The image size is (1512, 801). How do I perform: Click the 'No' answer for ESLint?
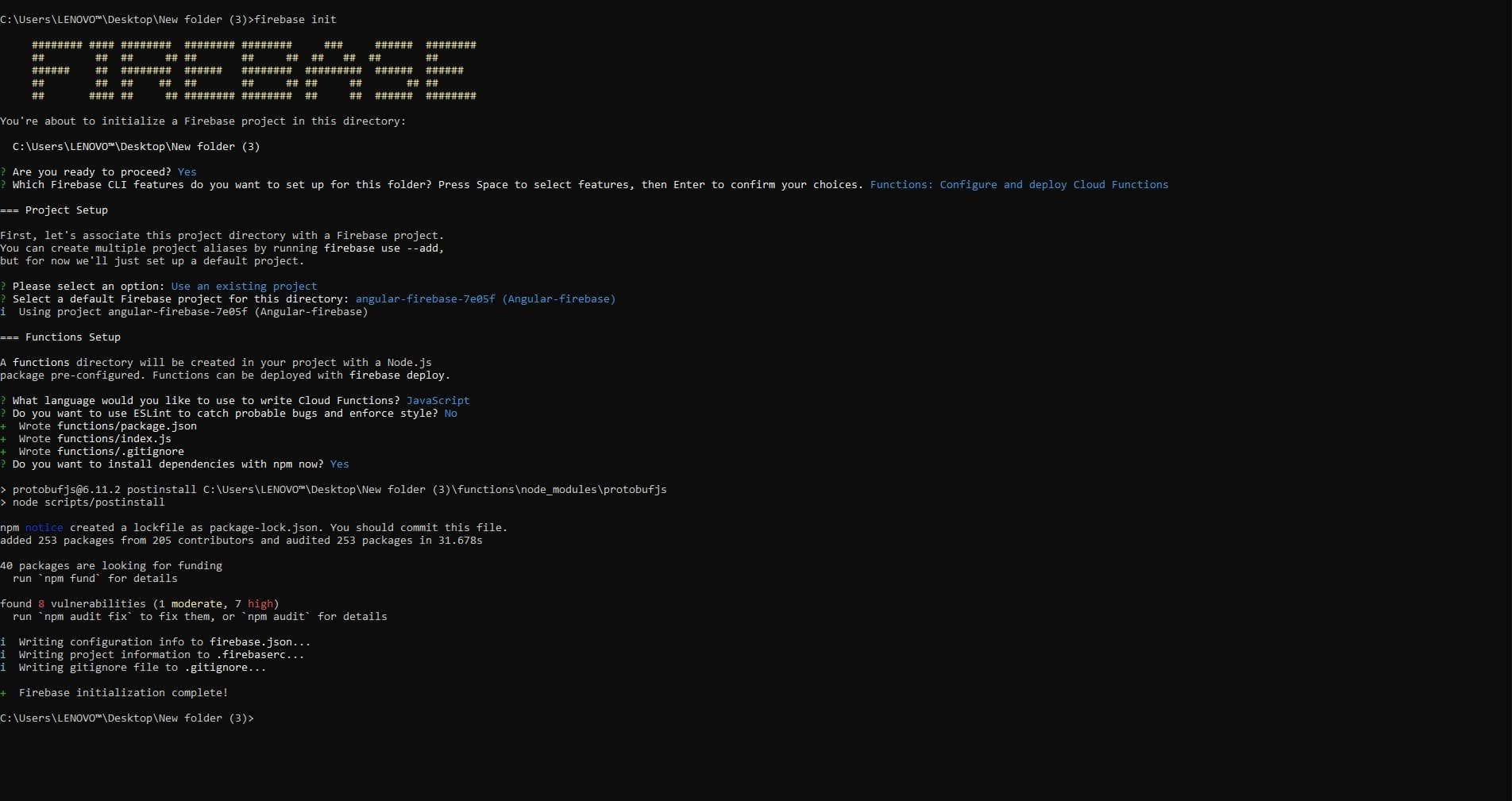[450, 414]
